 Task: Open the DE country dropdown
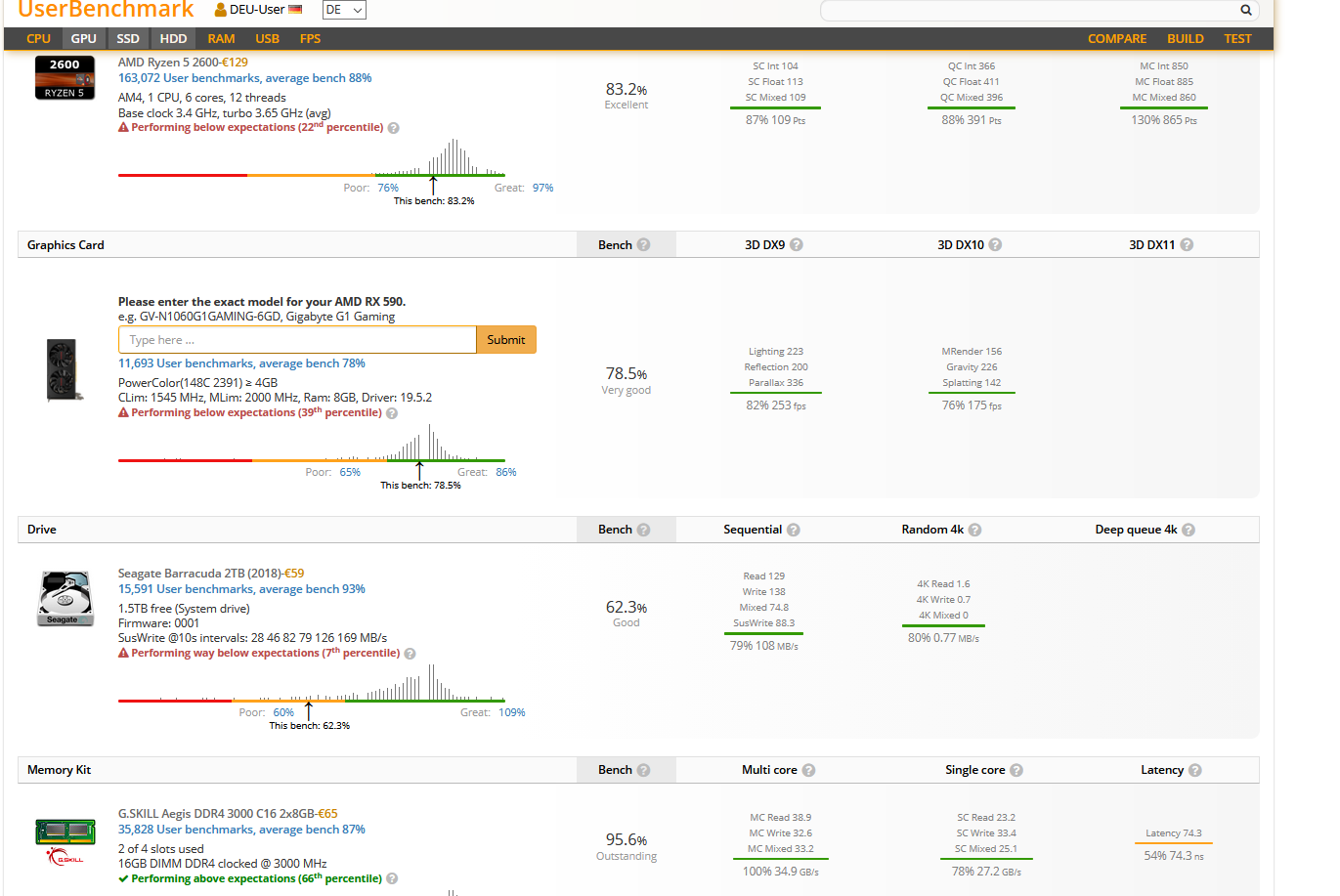[344, 10]
